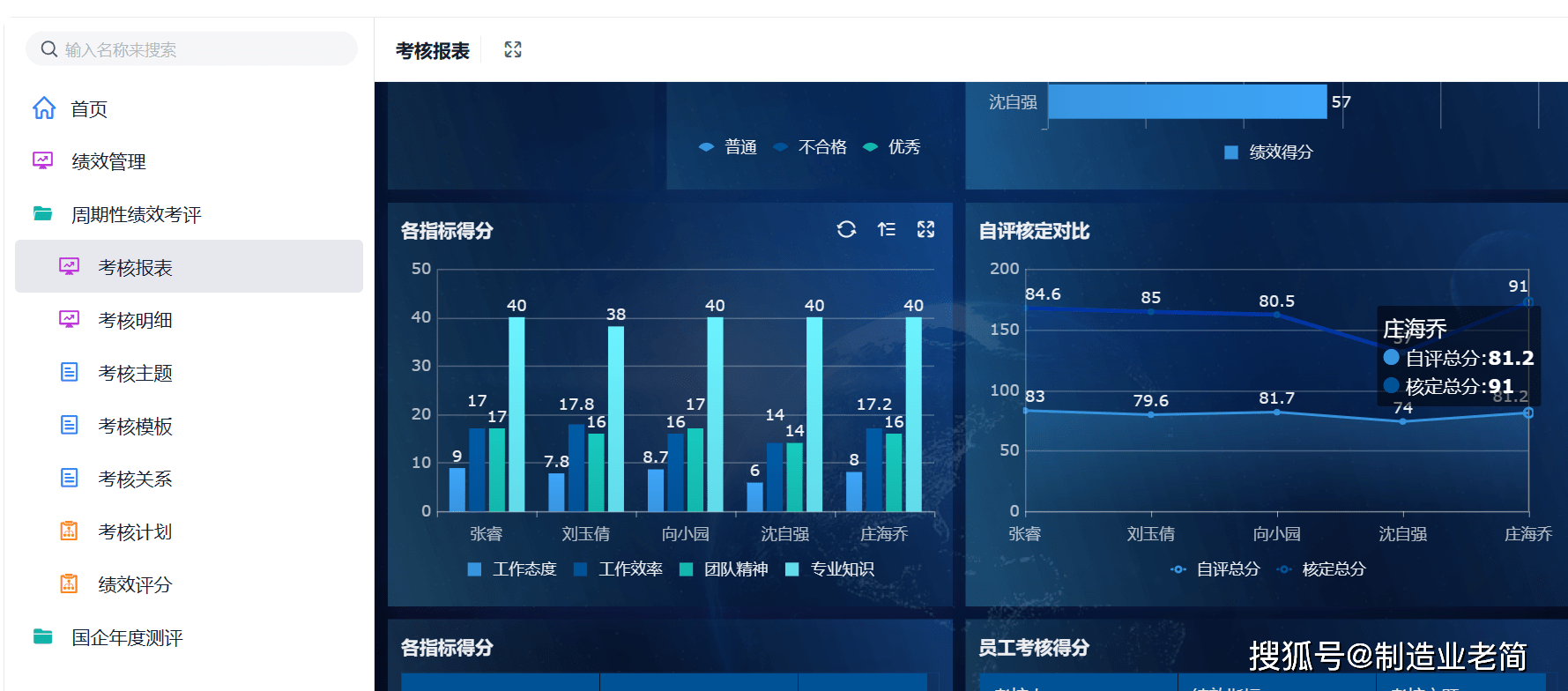Open 绩效管理 menu item
The width and height of the screenshot is (1568, 691).
click(108, 161)
